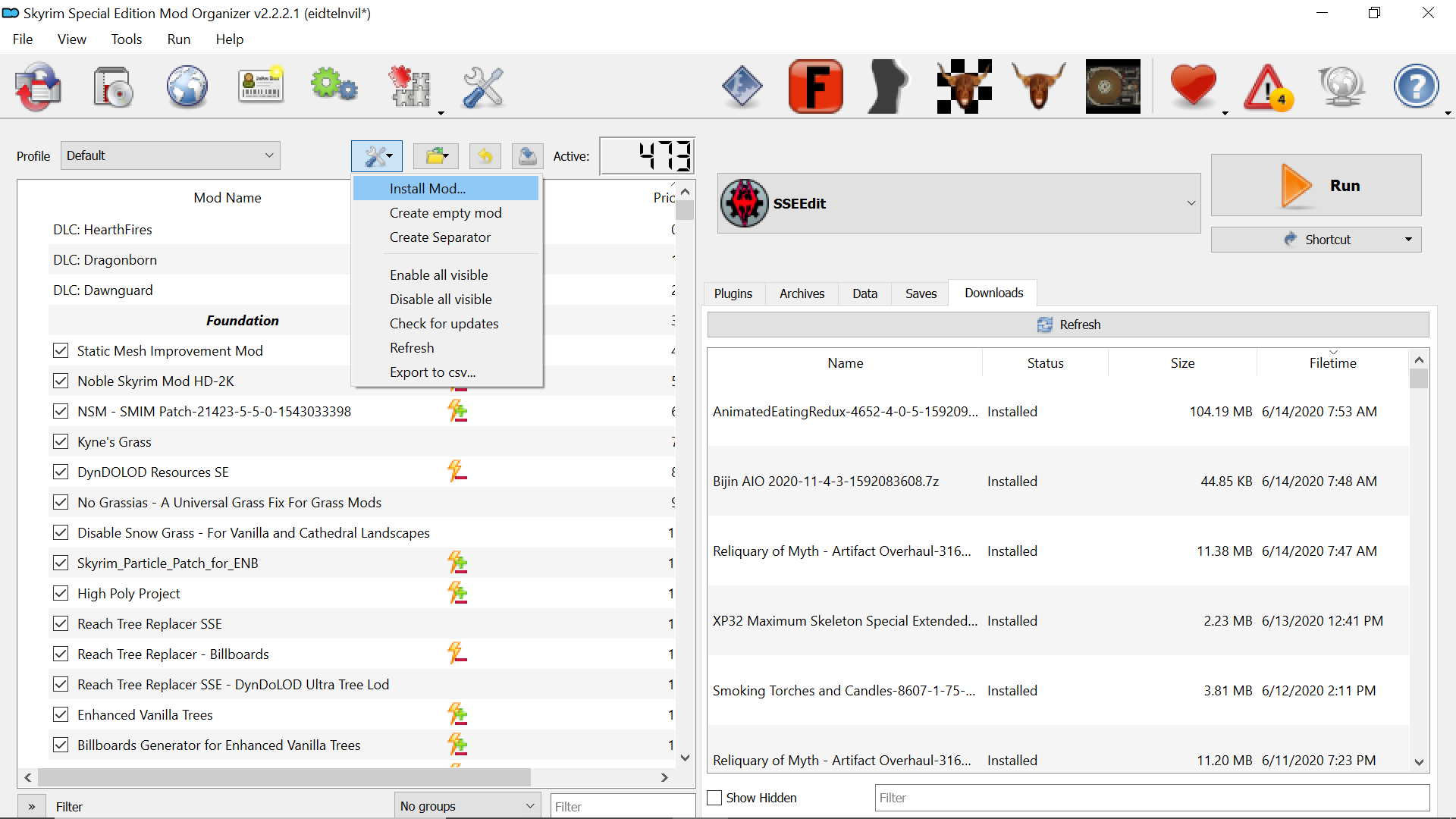Launch the red F FNIS shortcut icon
This screenshot has width=1456, height=819.
(816, 86)
